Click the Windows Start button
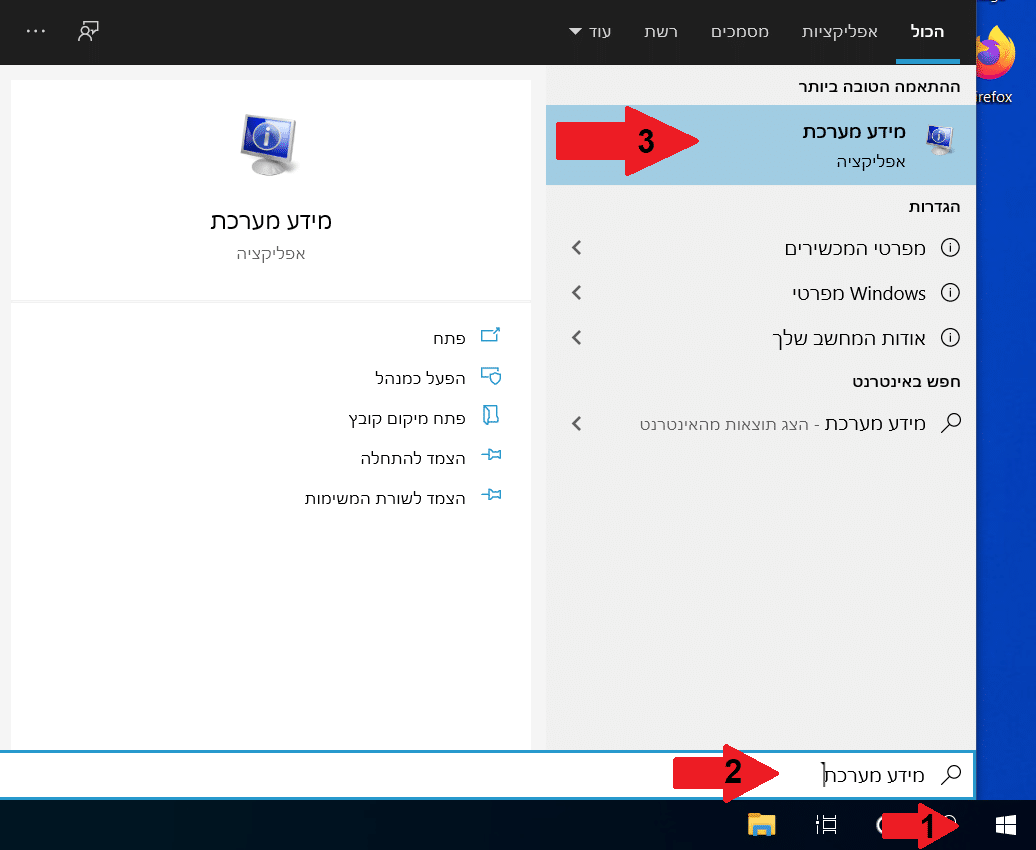Viewport: 1036px width, 850px height. pos(1005,824)
